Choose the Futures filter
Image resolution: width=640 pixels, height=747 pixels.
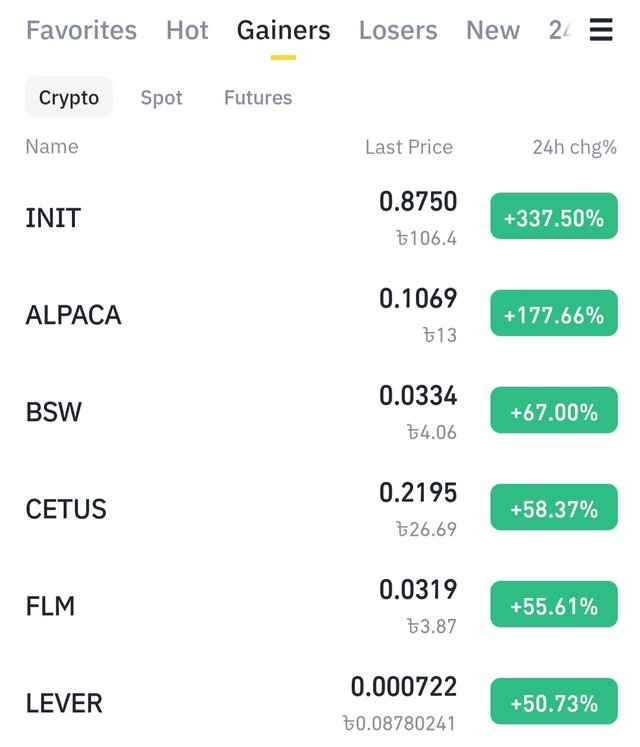click(x=258, y=98)
